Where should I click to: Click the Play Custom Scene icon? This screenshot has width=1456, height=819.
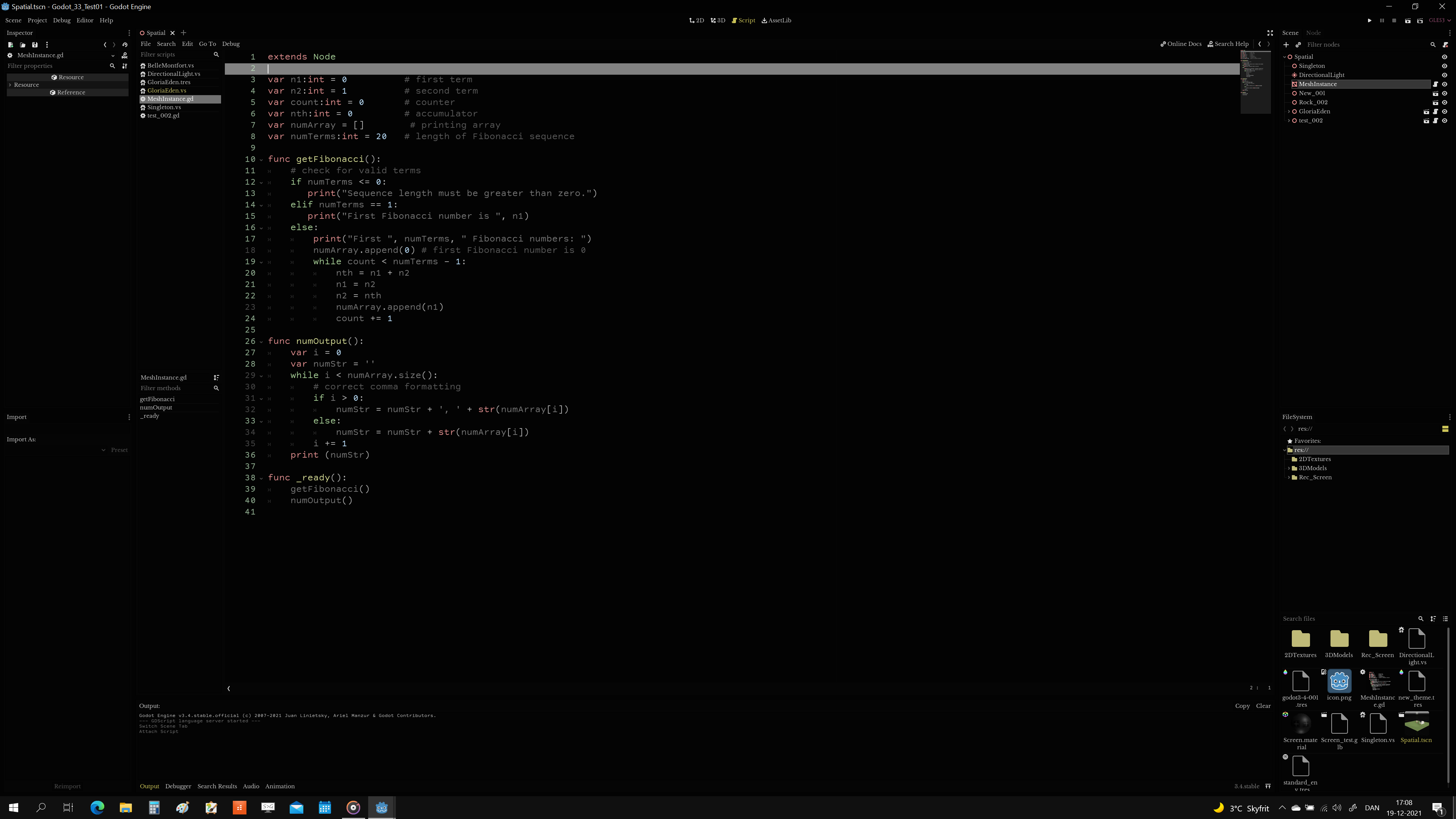coord(1419,20)
